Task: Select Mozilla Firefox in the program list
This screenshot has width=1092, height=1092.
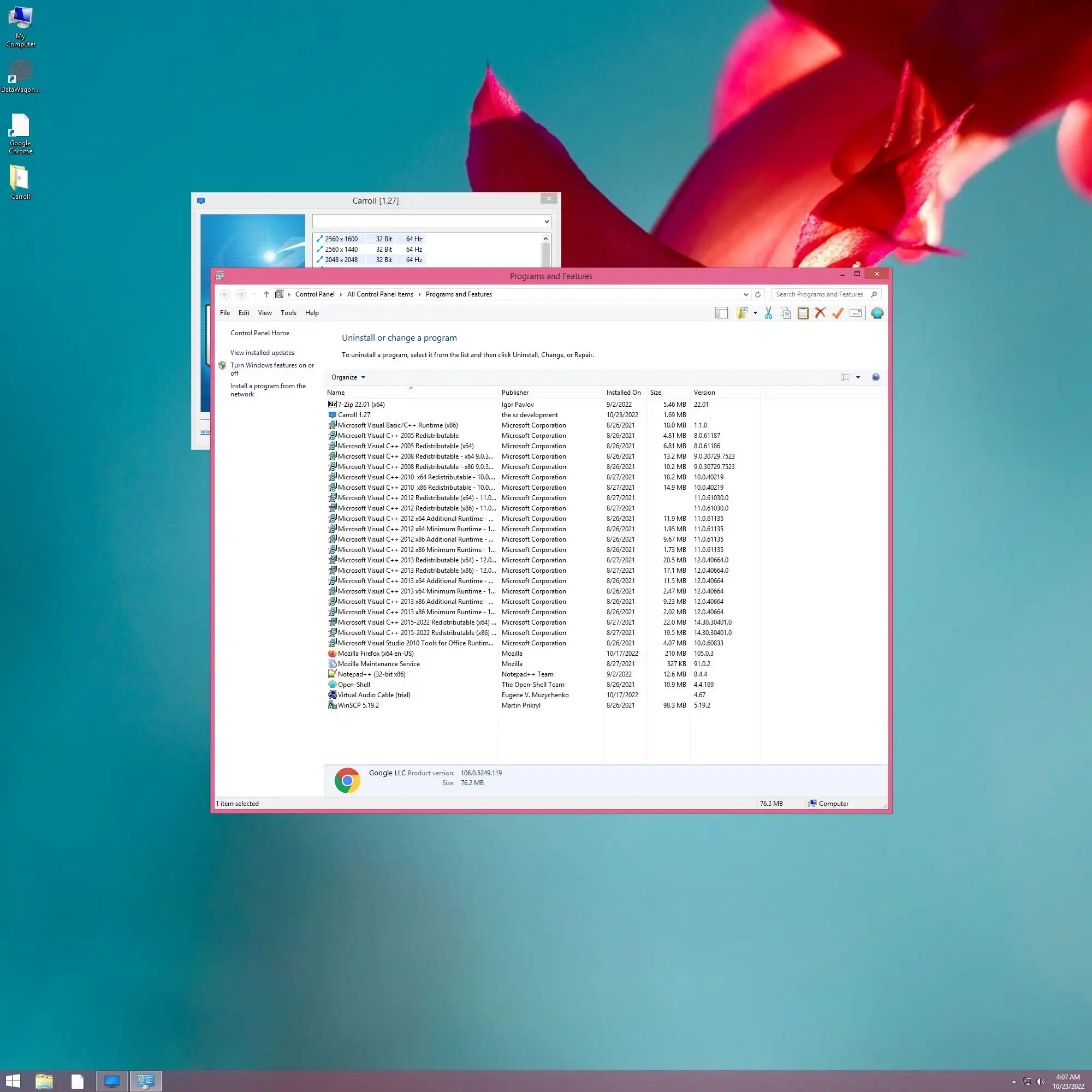Action: click(375, 654)
